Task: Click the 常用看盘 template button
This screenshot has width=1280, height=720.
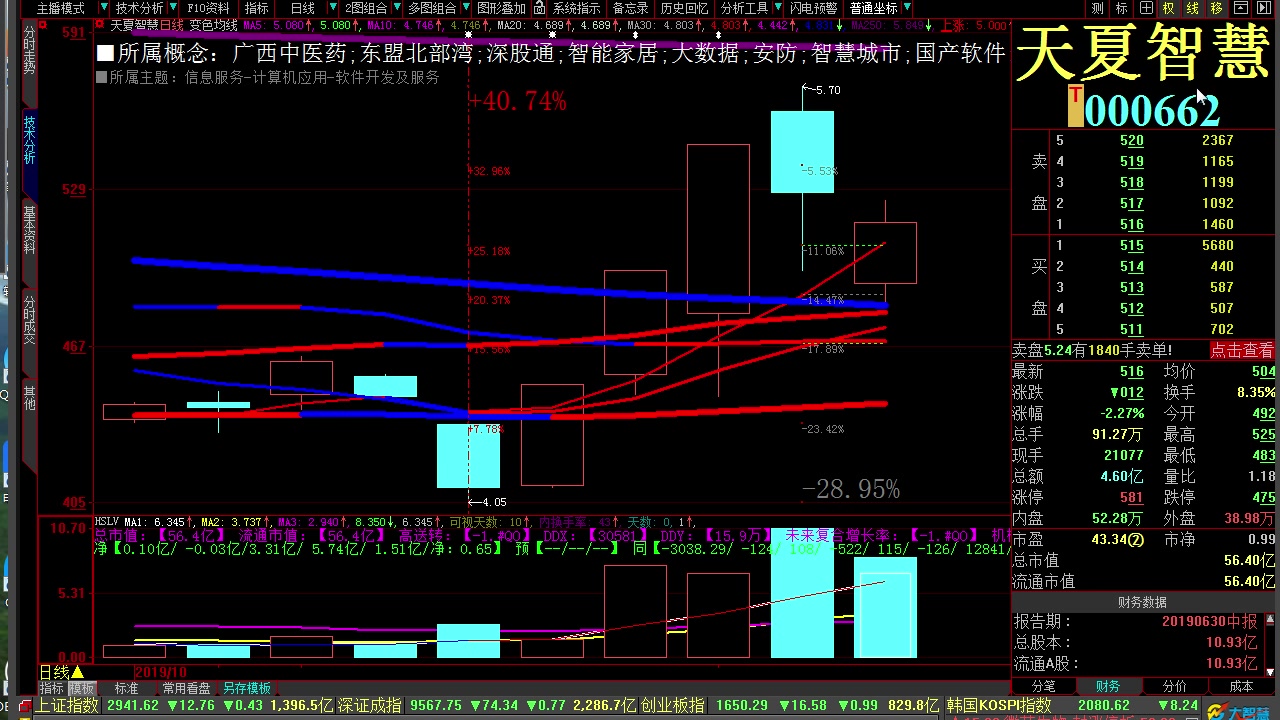Action: pos(187,688)
